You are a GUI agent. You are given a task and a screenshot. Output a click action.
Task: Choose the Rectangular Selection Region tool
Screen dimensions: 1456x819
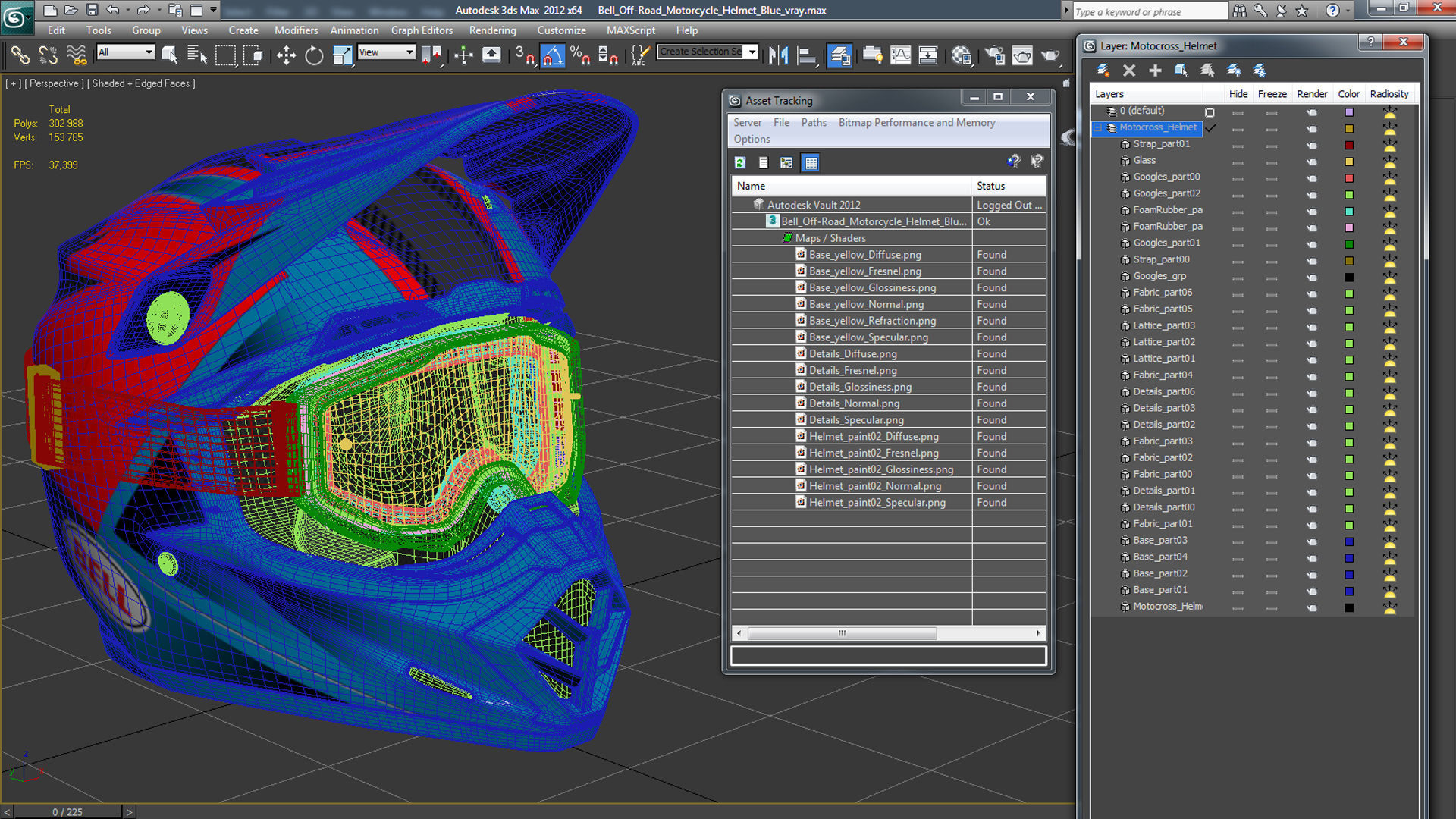(x=225, y=55)
